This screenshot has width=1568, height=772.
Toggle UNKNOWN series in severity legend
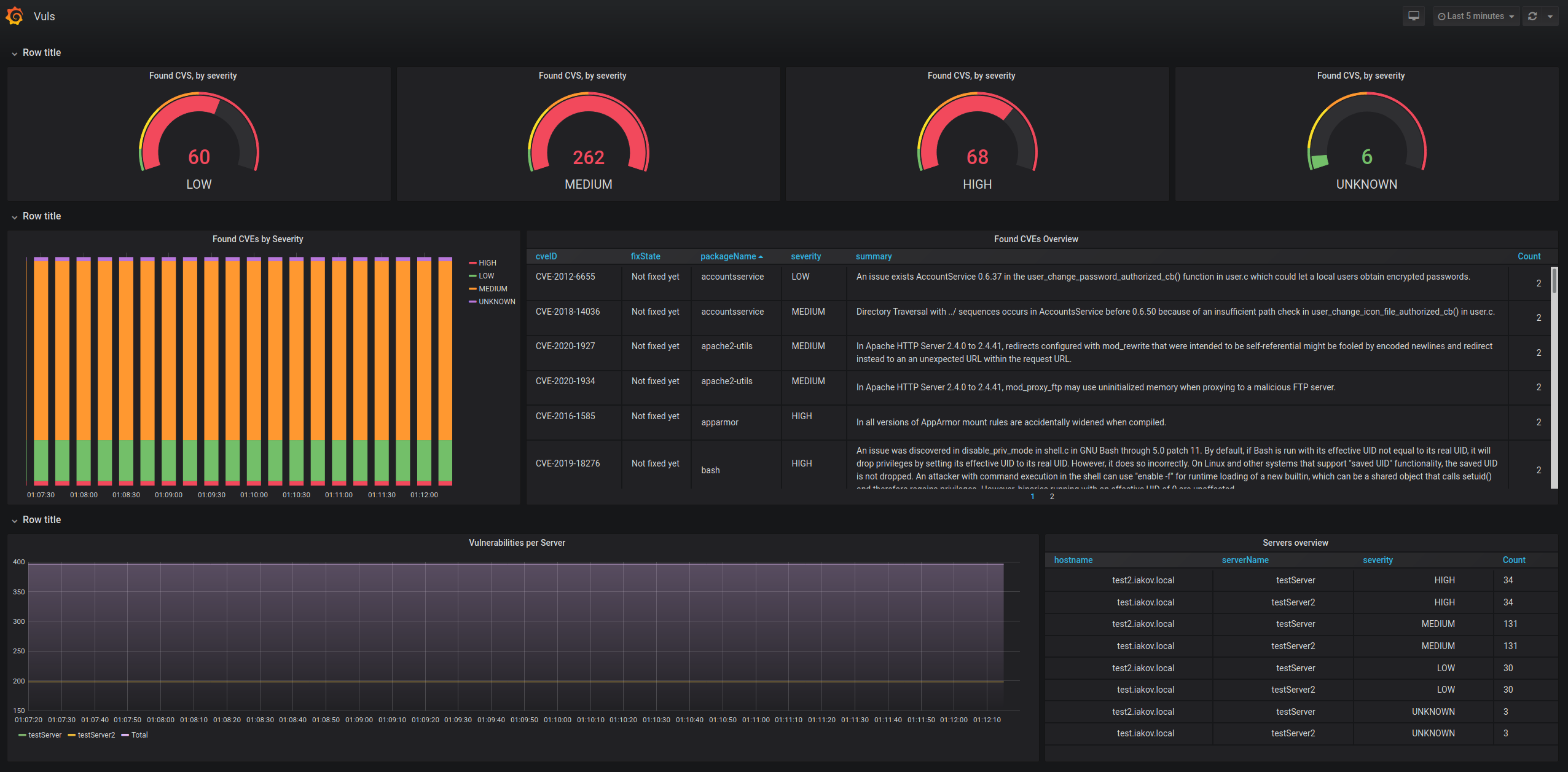(x=496, y=302)
